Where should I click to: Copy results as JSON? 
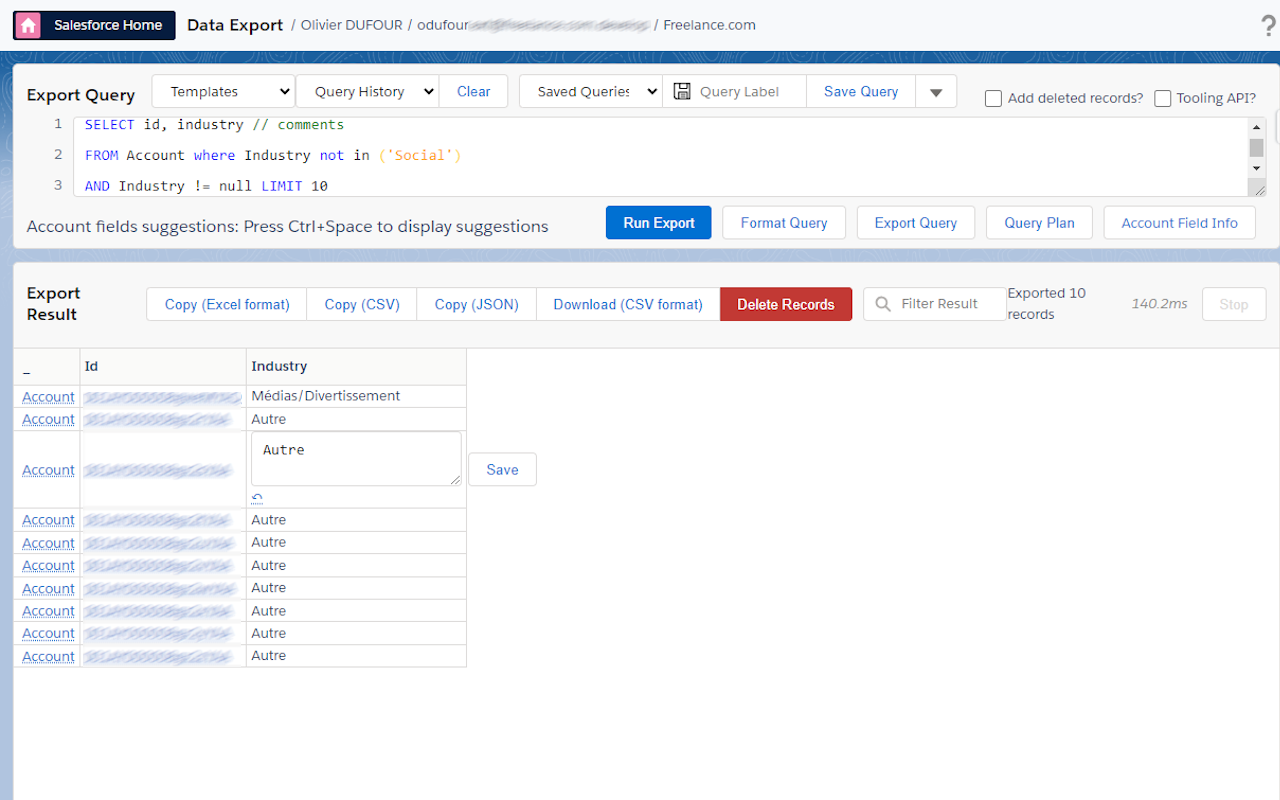[476, 303]
